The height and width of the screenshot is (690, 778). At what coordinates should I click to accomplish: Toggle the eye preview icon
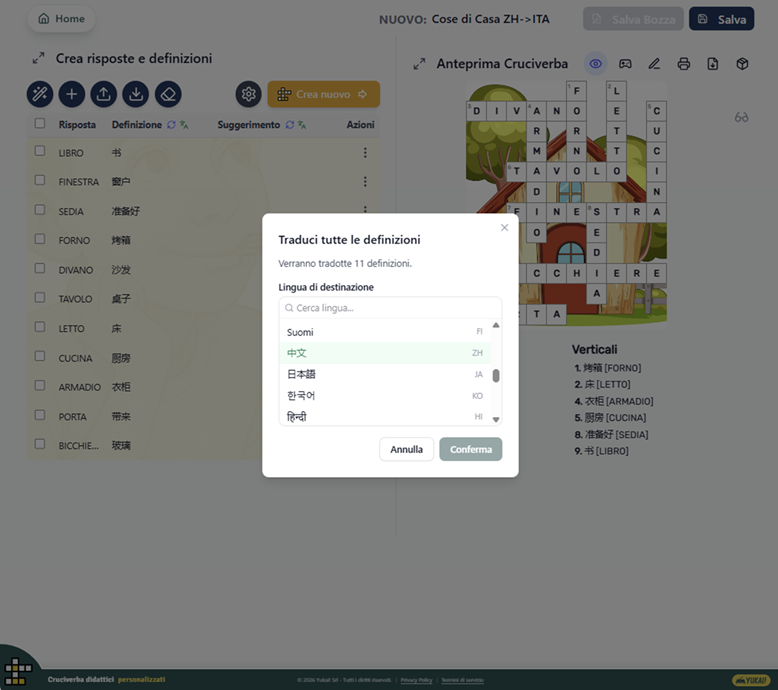click(595, 64)
